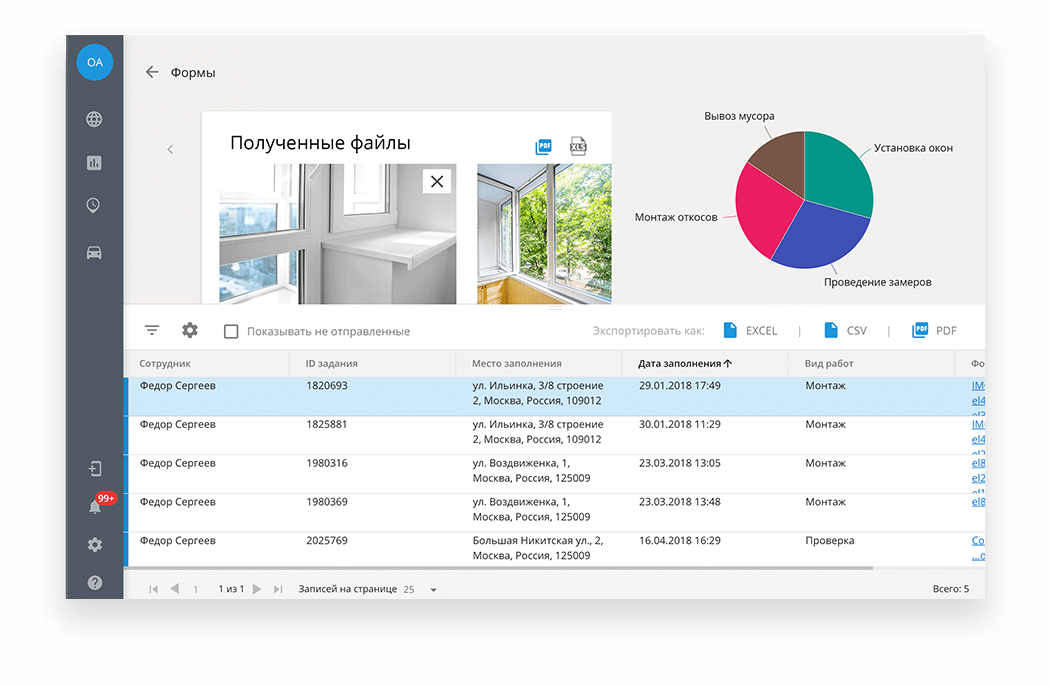
Task: Open the balcony trees photo thumbnail
Action: click(544, 233)
